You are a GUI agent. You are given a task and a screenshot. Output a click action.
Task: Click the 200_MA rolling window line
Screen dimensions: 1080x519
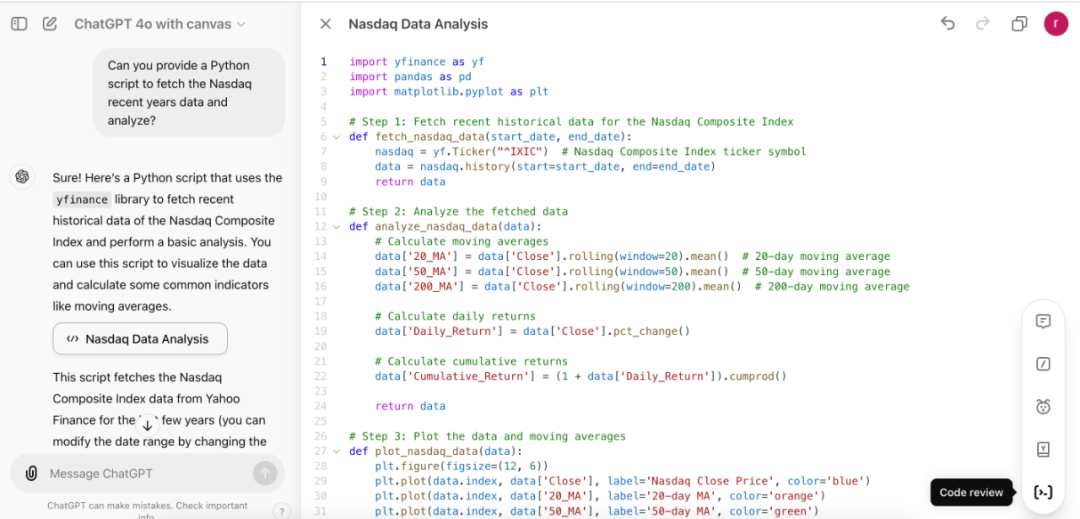pyautogui.click(x=642, y=286)
